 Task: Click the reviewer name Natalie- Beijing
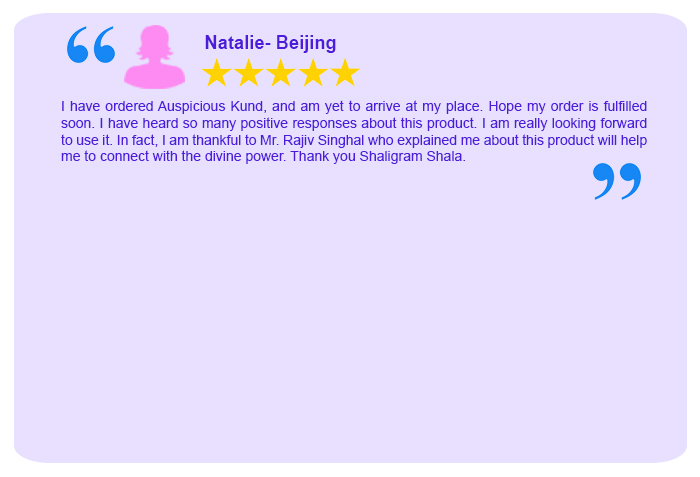point(271,43)
